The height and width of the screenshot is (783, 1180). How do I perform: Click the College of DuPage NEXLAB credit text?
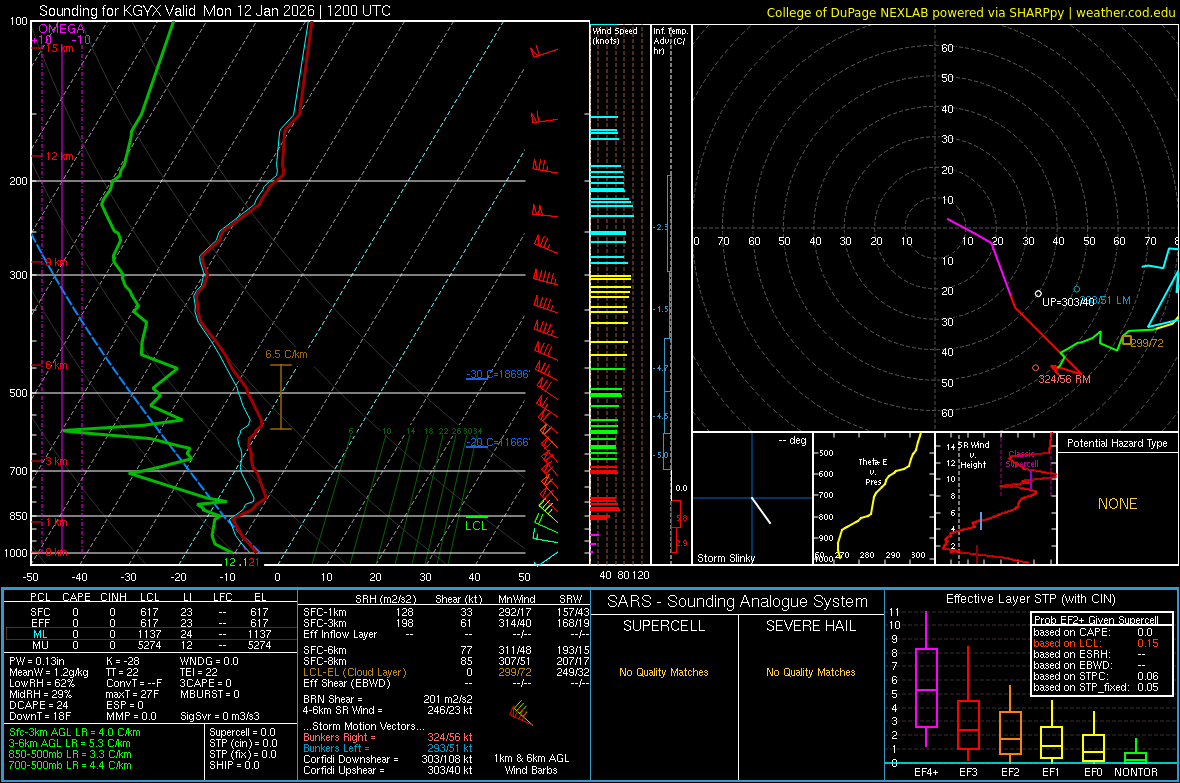(970, 12)
